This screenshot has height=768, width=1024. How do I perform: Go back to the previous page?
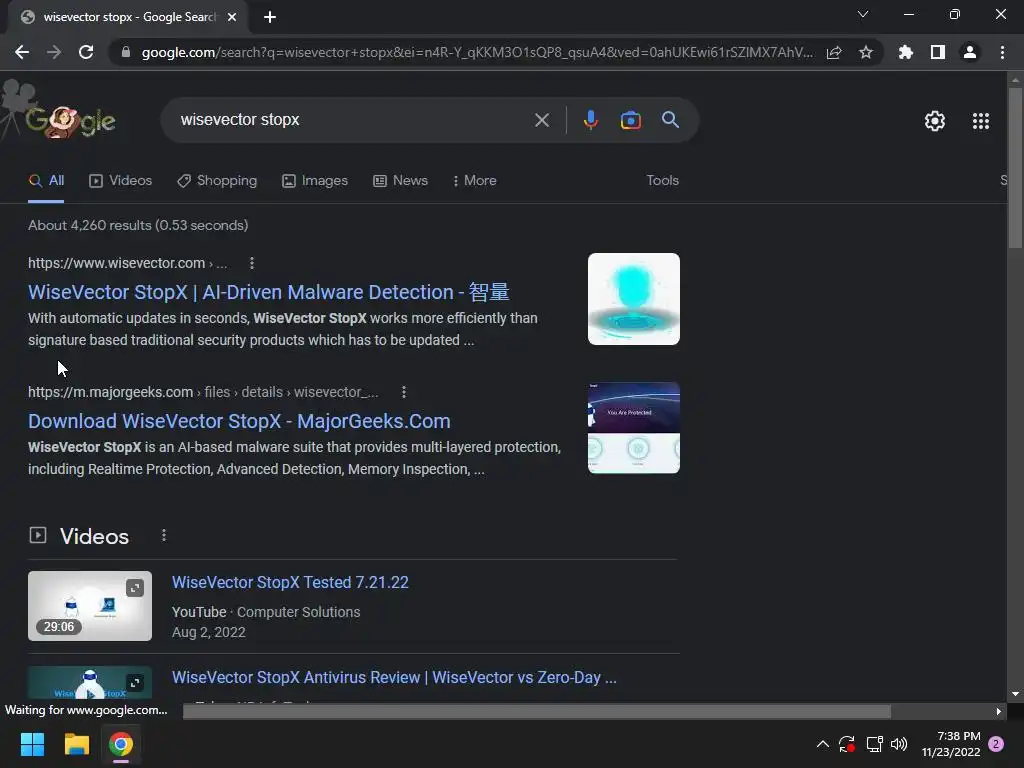[x=22, y=52]
